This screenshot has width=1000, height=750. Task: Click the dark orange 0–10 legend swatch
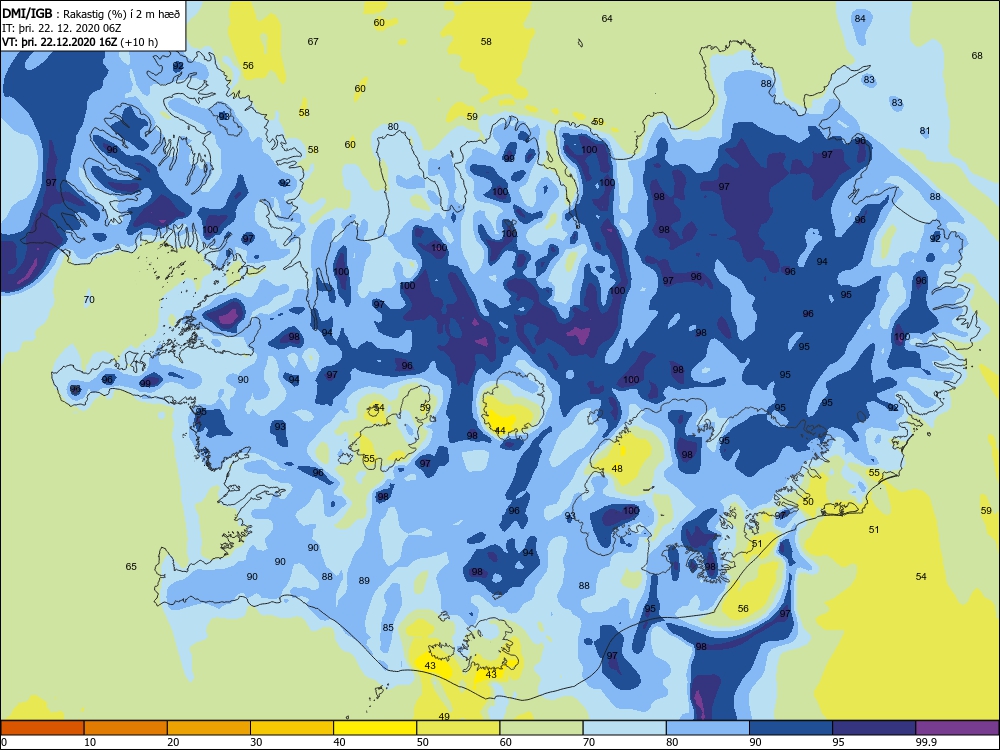(43, 728)
